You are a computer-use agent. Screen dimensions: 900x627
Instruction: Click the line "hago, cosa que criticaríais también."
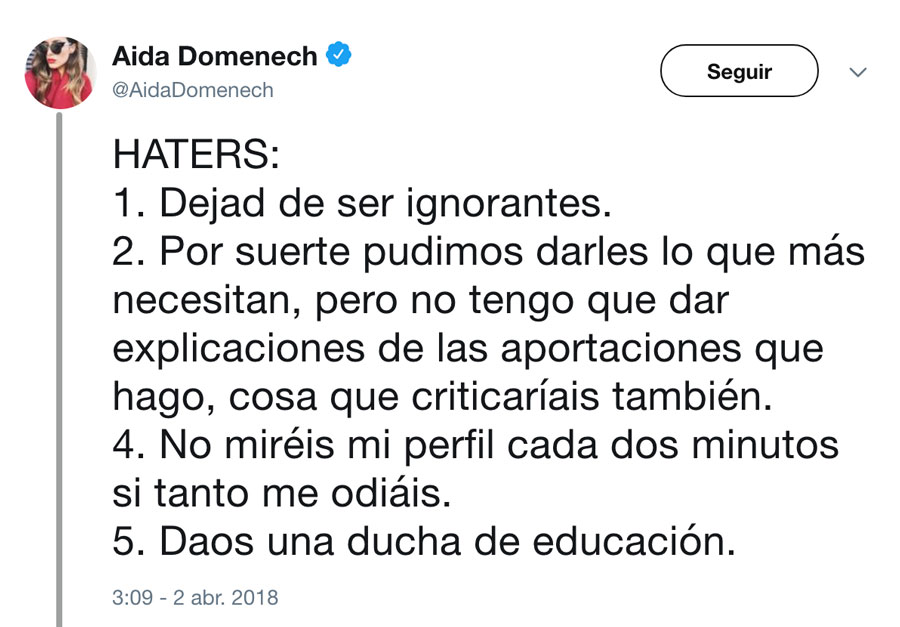click(x=443, y=397)
